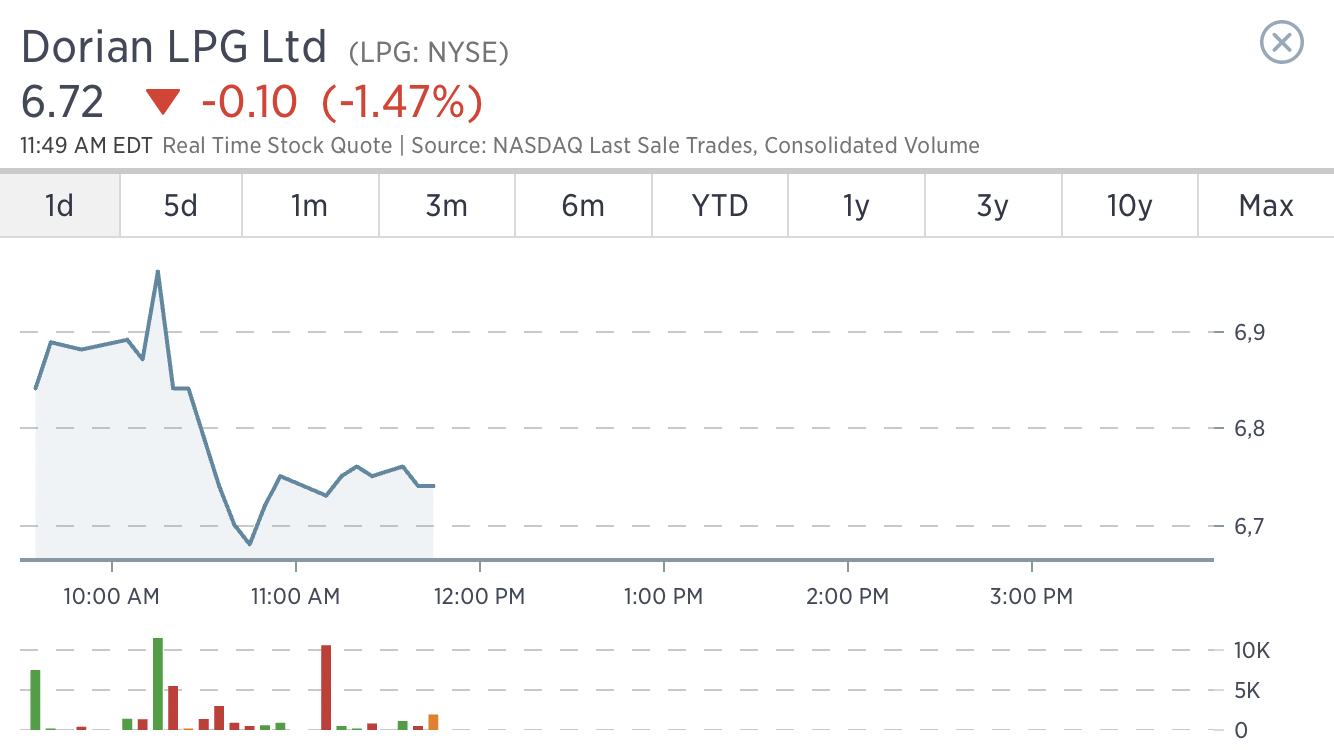Show the Max price history
The height and width of the screenshot is (750, 1334).
coord(1265,206)
